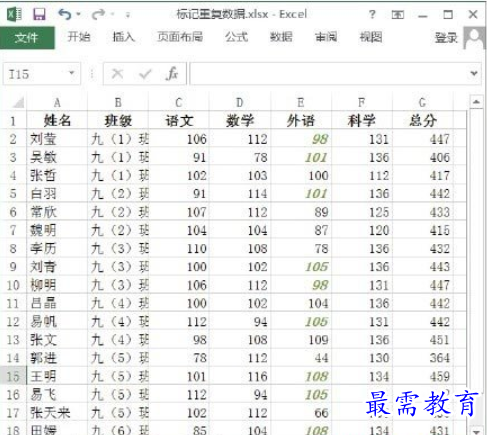
Task: Select the 总分 header cell
Action: [422, 120]
